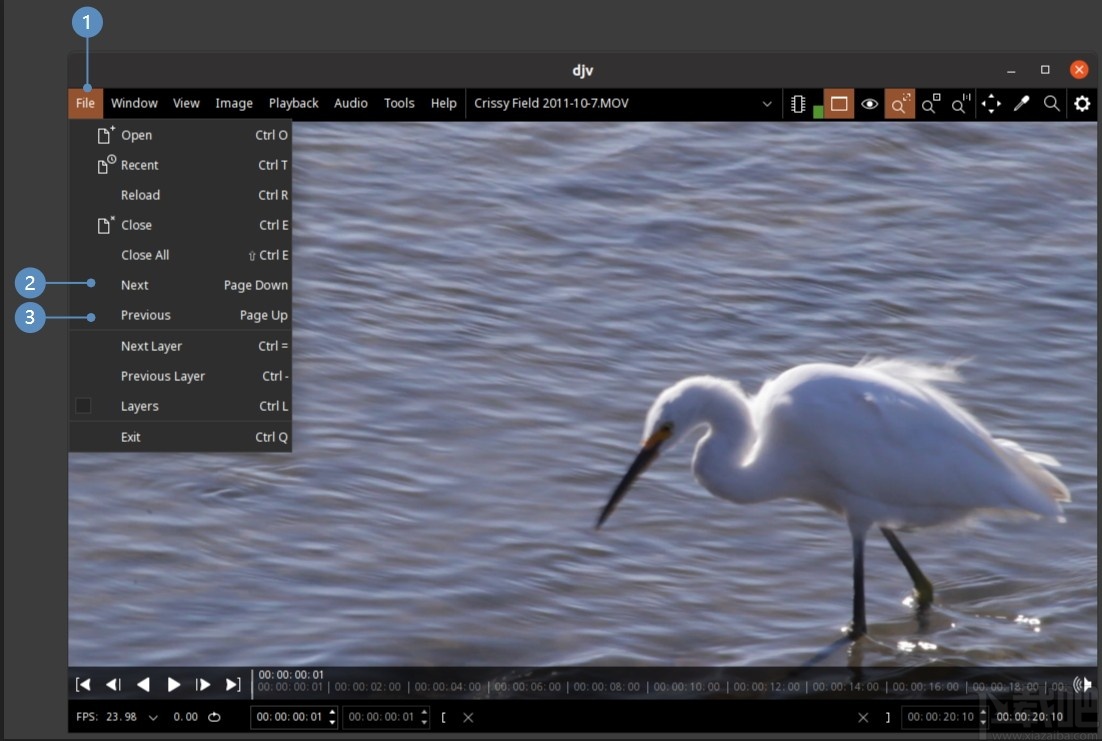Toggle the Layers checkbox in File menu
Viewport: 1102px width, 741px height.
click(x=84, y=406)
